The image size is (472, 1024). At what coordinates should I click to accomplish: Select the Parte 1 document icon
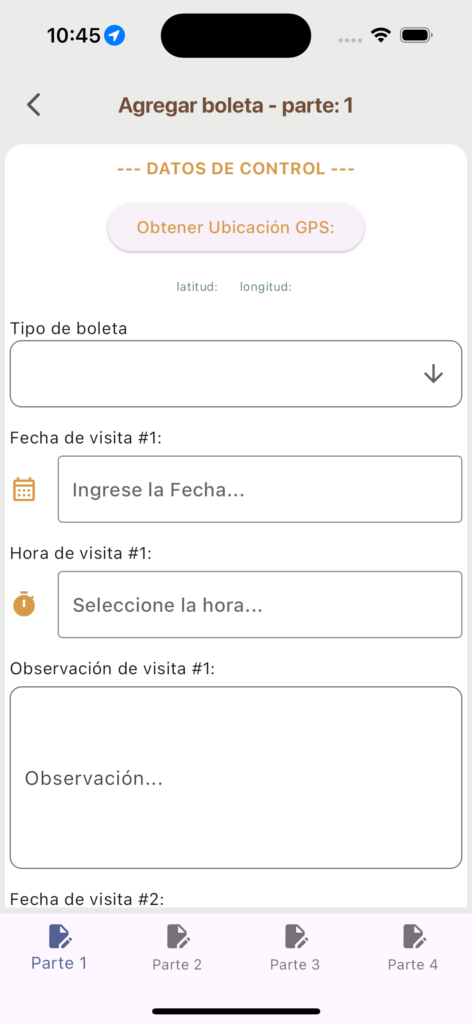coord(60,936)
